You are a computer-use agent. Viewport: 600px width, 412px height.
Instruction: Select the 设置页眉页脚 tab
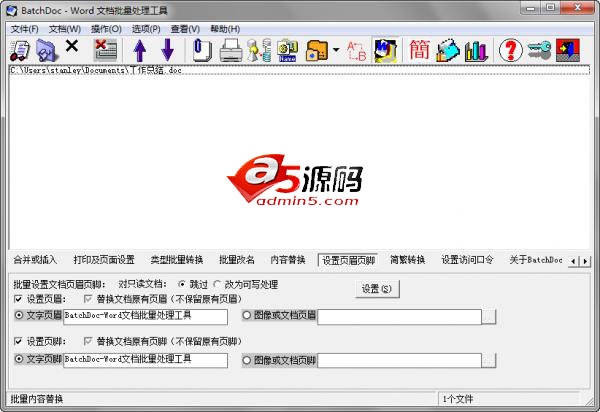coord(348,260)
